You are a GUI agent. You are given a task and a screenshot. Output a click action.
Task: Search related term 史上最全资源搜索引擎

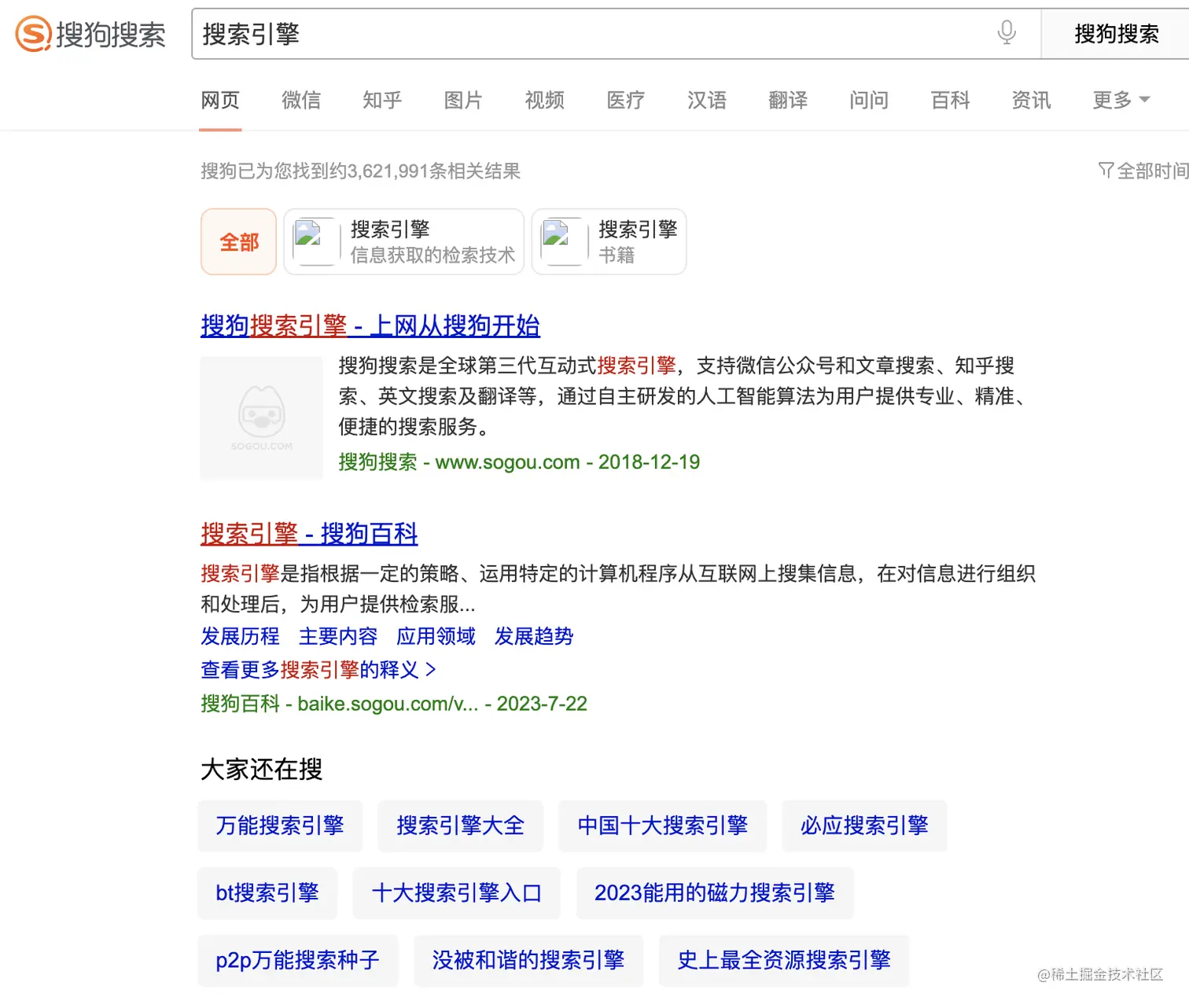[x=784, y=961]
